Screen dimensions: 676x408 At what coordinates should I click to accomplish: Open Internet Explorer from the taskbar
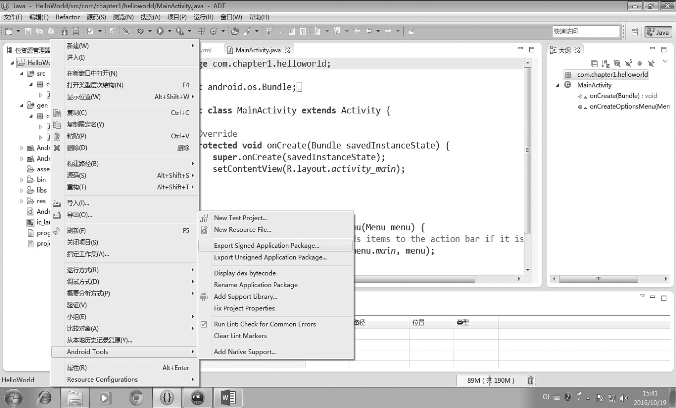tap(44, 397)
